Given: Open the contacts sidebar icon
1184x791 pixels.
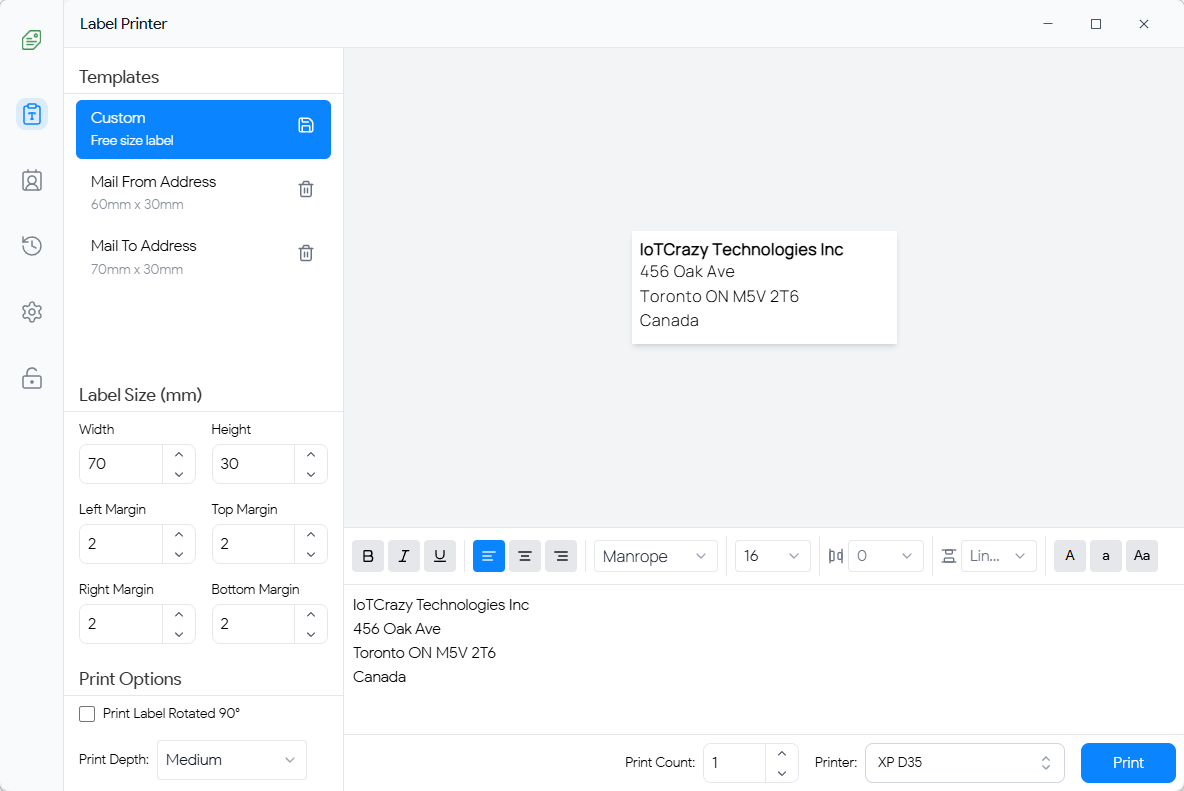Looking at the screenshot, I should point(32,180).
